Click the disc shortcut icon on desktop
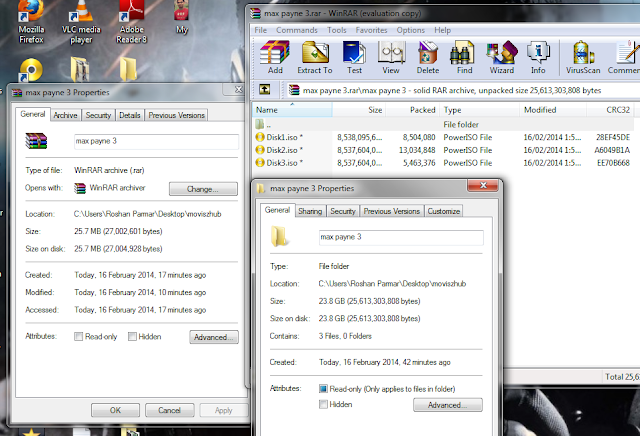 pyautogui.click(x=31, y=69)
